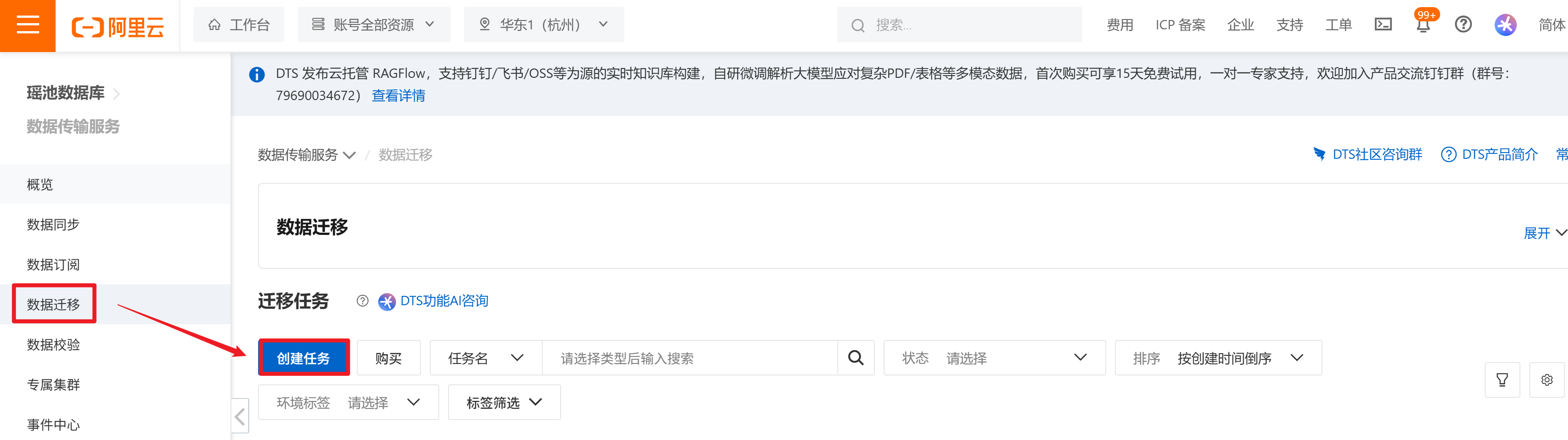Open the purple AI assistant icon in the top bar
1568x440 pixels.
click(x=1505, y=24)
